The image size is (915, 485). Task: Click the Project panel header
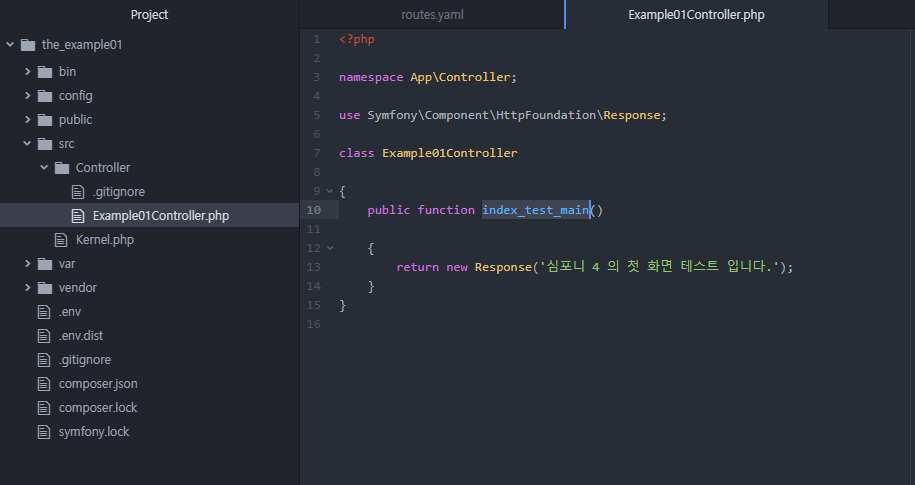tap(150, 15)
